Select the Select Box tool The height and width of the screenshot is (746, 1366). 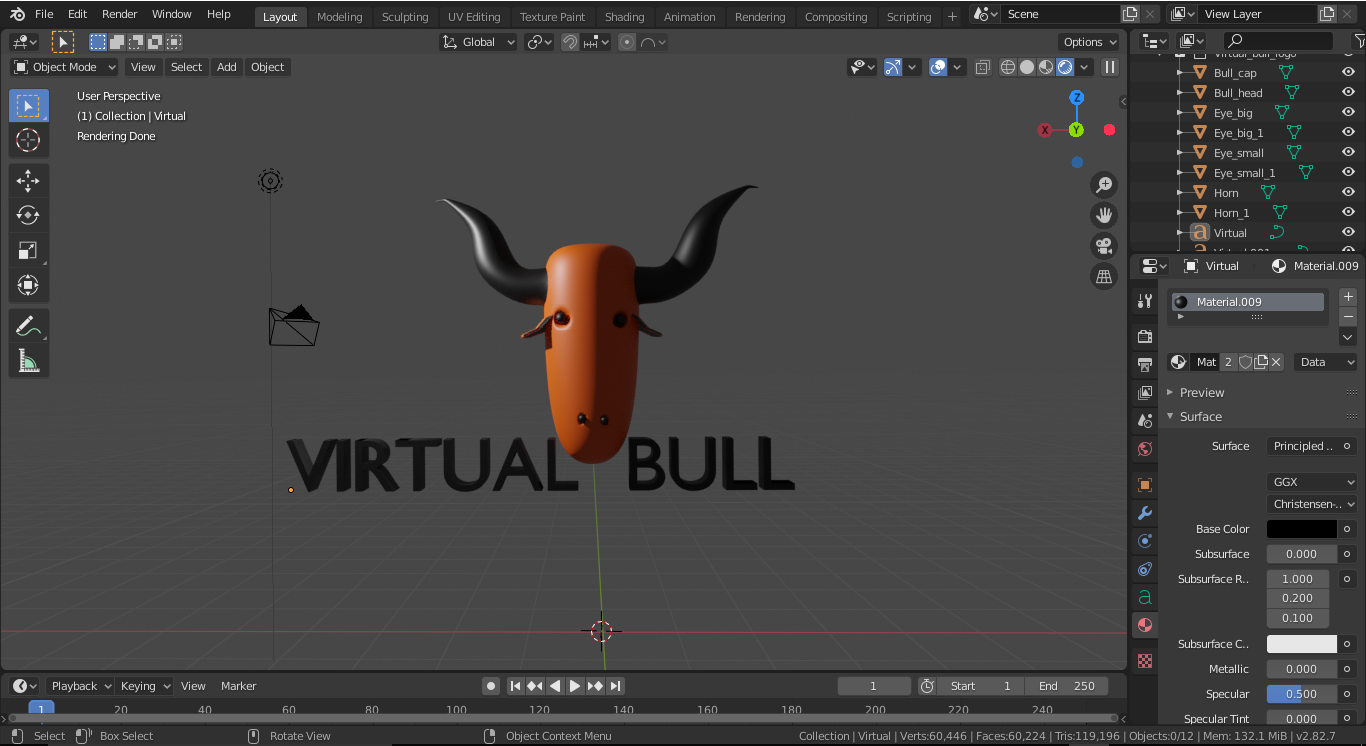click(29, 105)
